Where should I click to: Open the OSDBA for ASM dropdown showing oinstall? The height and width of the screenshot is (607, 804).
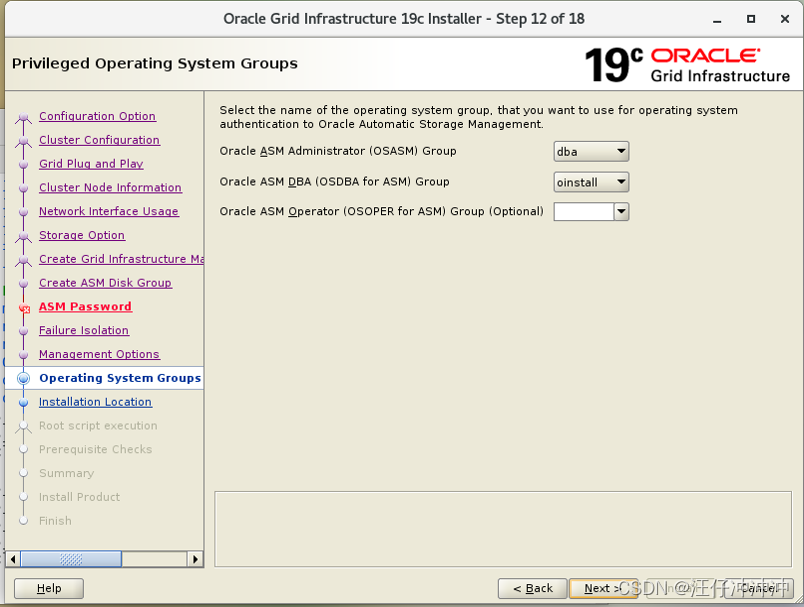tap(591, 182)
